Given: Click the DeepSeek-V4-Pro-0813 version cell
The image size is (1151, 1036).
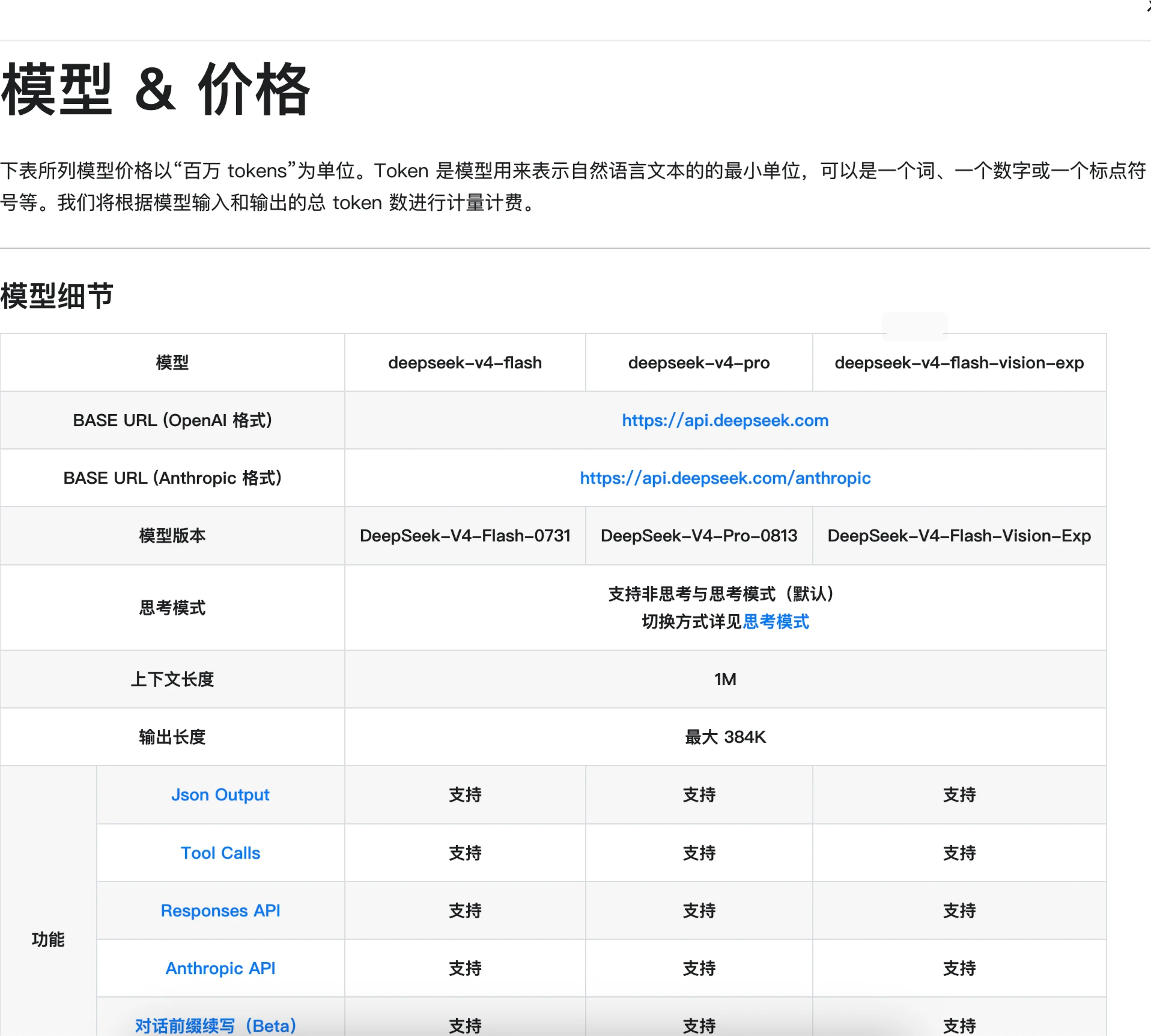Looking at the screenshot, I should (x=699, y=536).
